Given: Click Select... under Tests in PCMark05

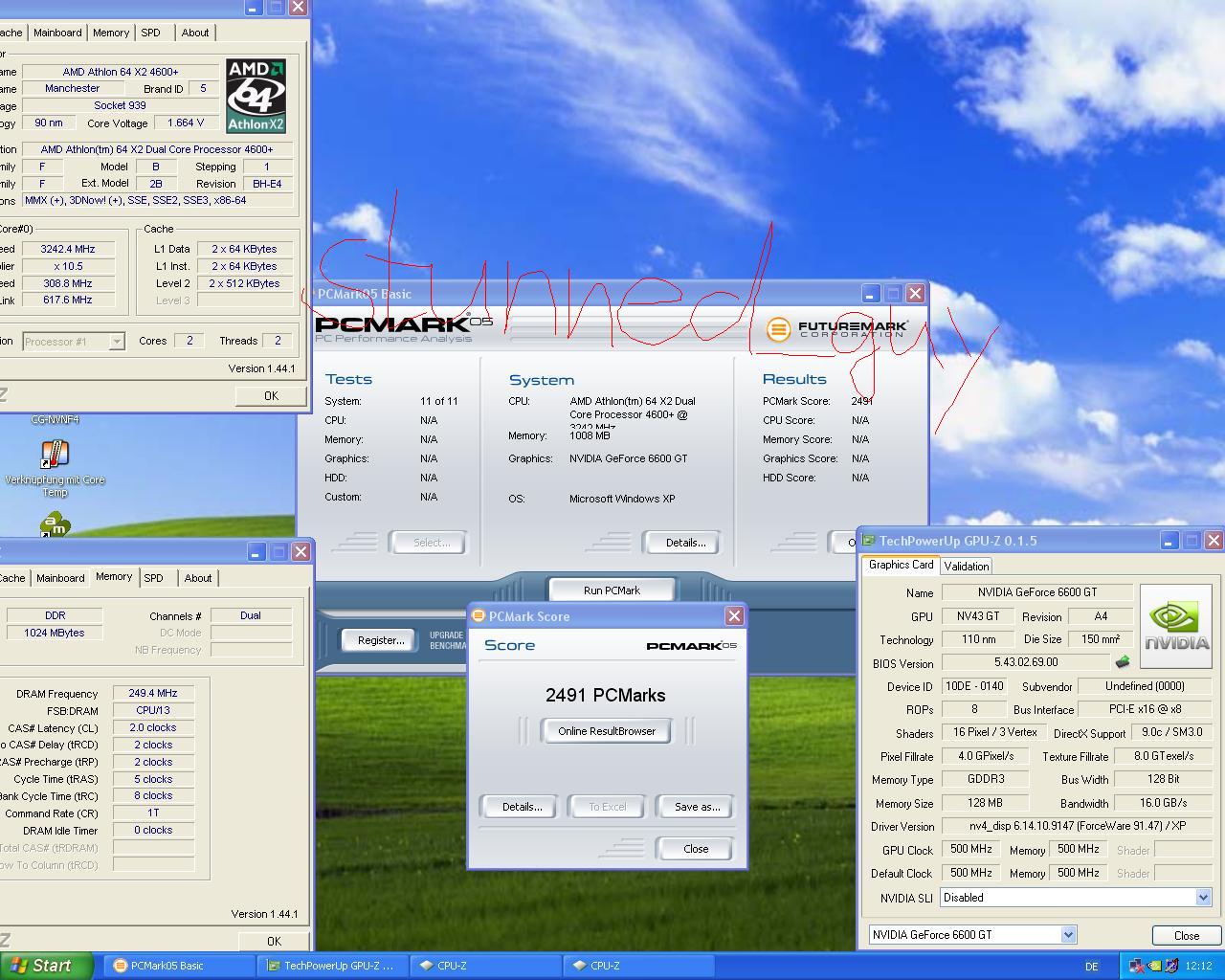Looking at the screenshot, I should click(x=432, y=543).
